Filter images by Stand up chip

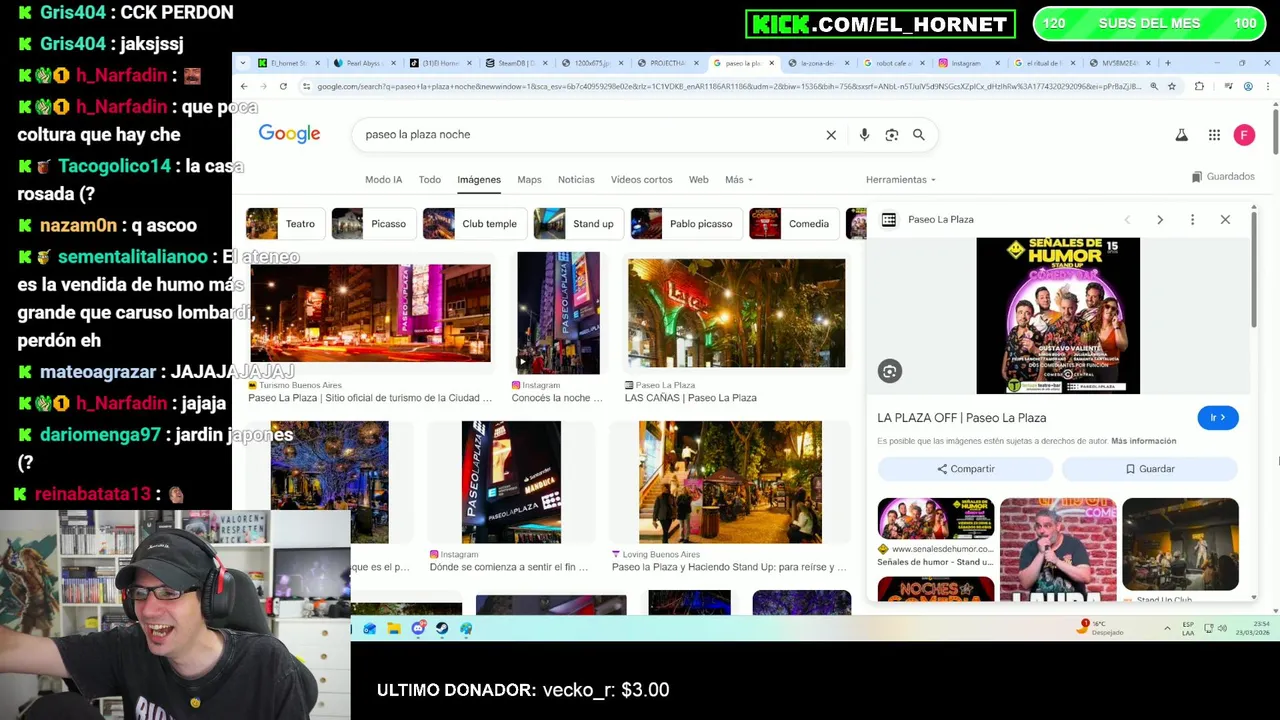tap(578, 224)
